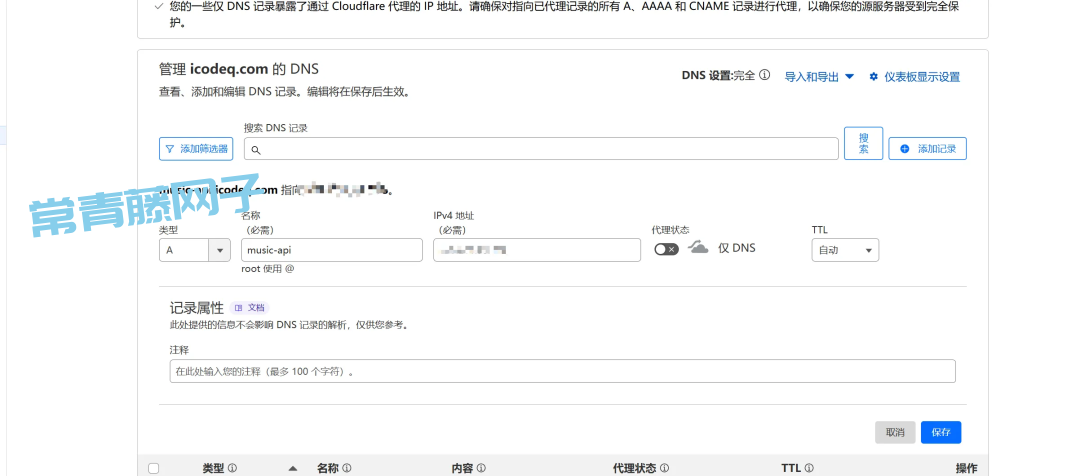Click the info icon beside TTL column header

(x=808, y=468)
